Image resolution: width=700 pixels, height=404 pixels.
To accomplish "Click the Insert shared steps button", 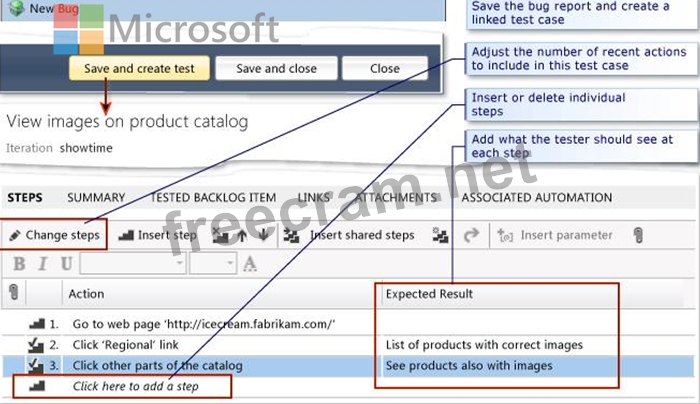I will click(x=350, y=235).
